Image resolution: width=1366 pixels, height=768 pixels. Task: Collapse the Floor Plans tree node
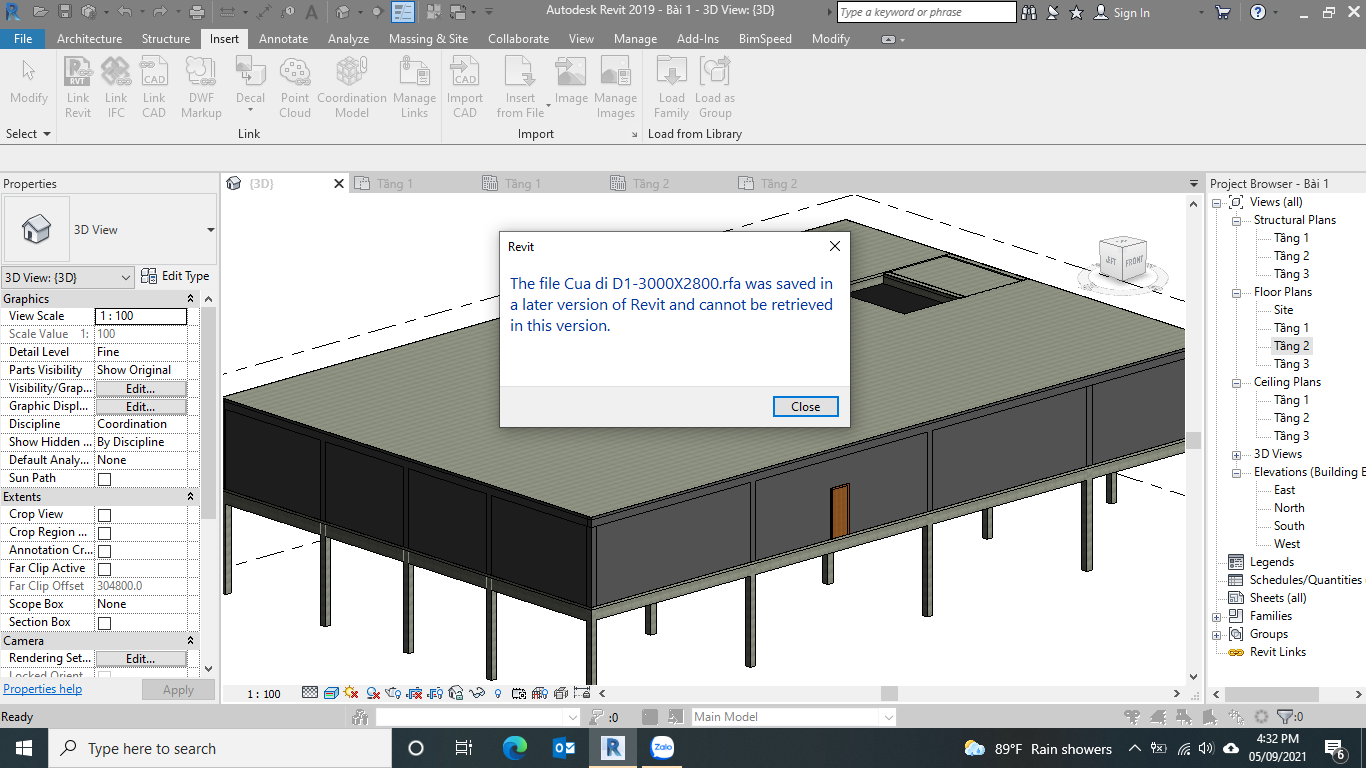[1236, 292]
